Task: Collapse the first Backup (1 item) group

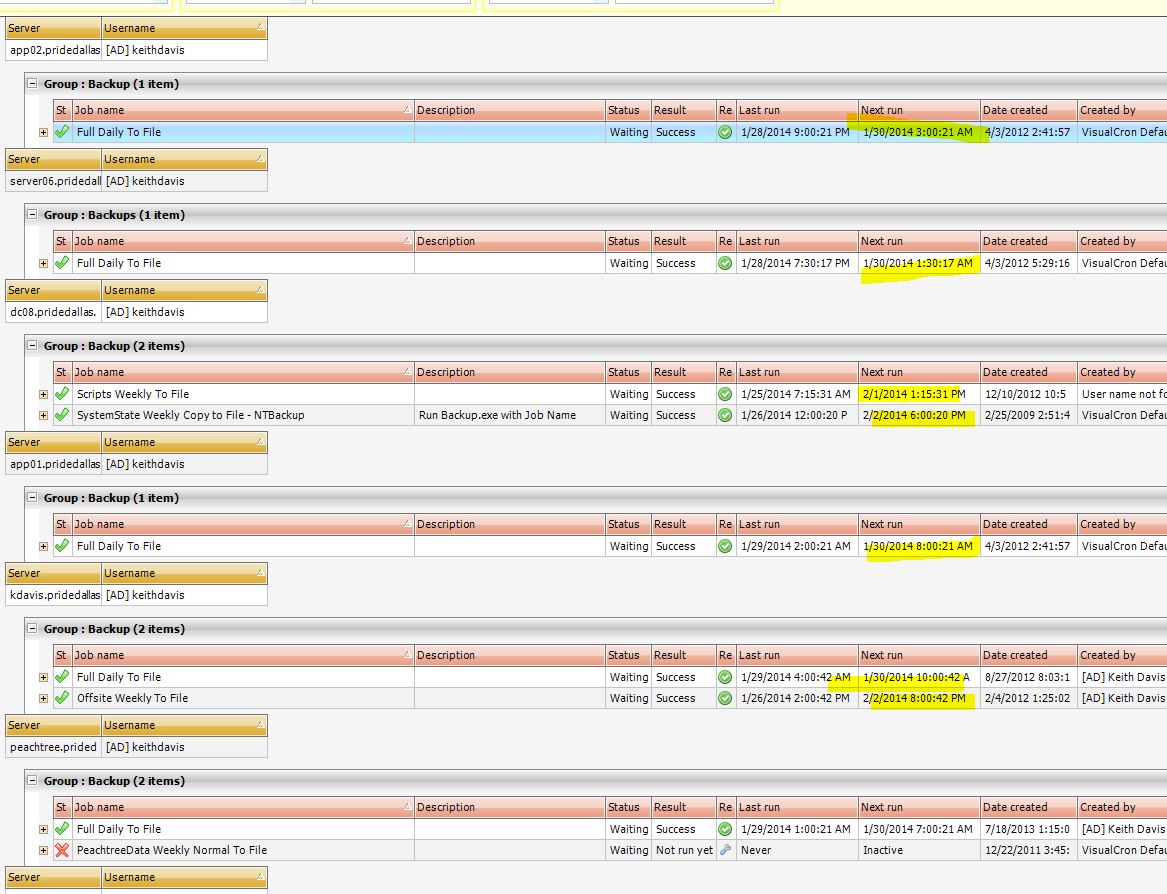Action: 33,84
